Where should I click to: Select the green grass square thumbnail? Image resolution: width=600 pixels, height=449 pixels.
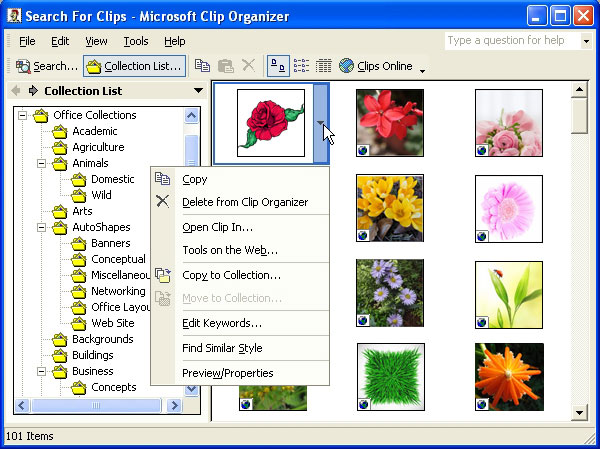pyautogui.click(x=391, y=377)
